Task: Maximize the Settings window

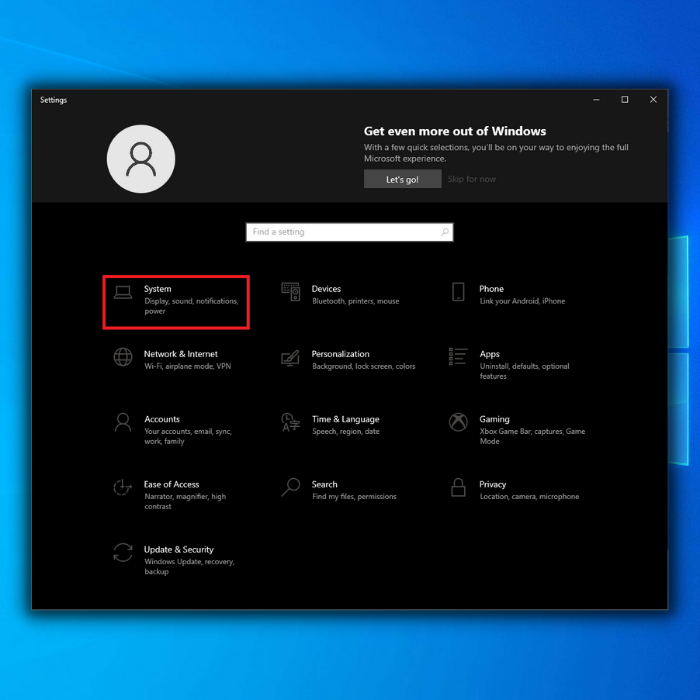Action: click(x=625, y=100)
